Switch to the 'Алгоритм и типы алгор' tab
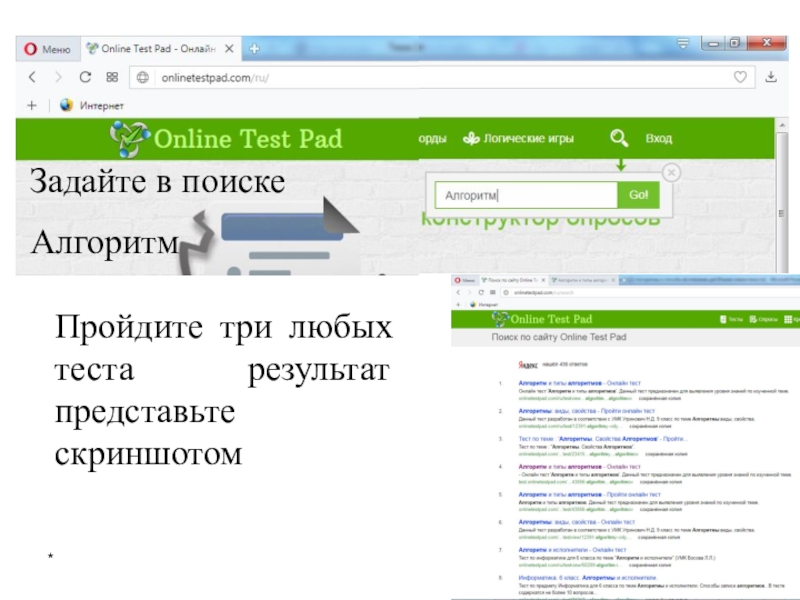Screen dimensions: 800x600 [580, 280]
